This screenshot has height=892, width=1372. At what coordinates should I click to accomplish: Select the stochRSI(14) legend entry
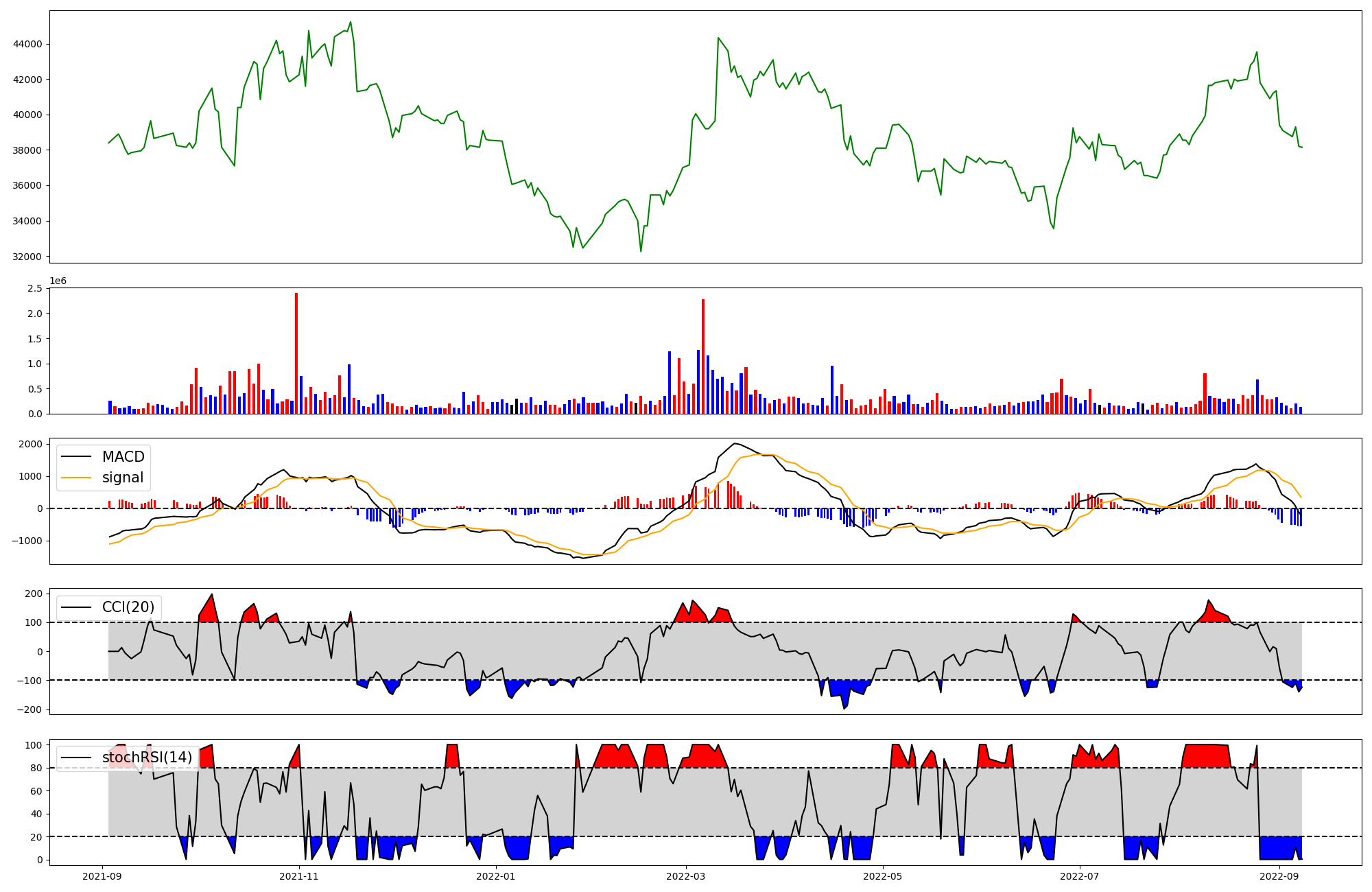[x=147, y=758]
